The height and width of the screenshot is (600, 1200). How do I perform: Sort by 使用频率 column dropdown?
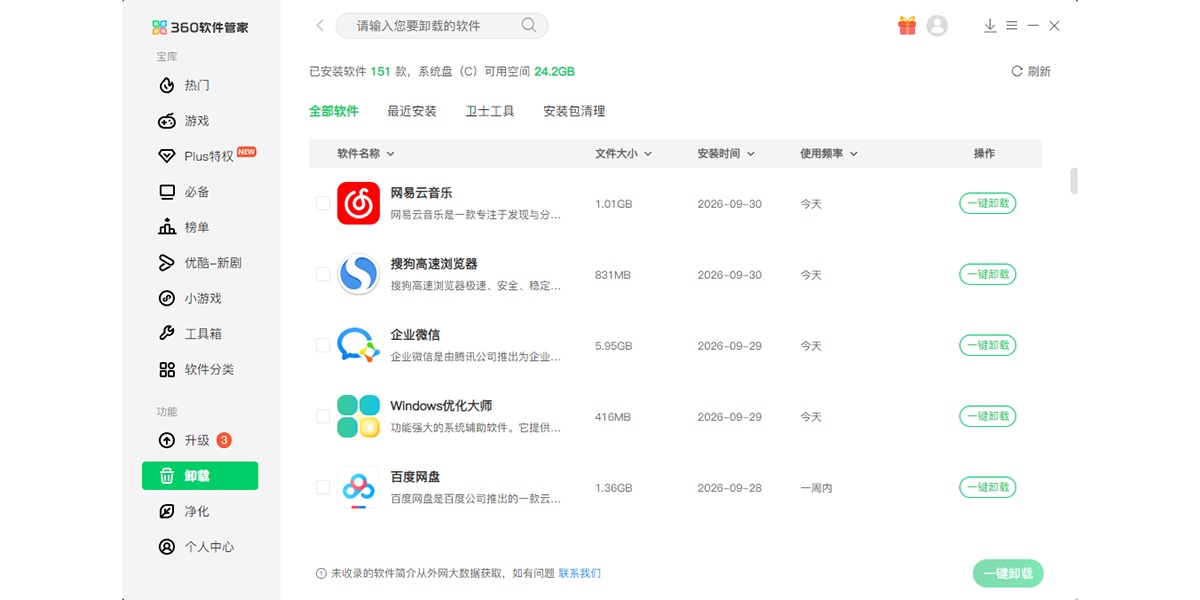point(830,154)
